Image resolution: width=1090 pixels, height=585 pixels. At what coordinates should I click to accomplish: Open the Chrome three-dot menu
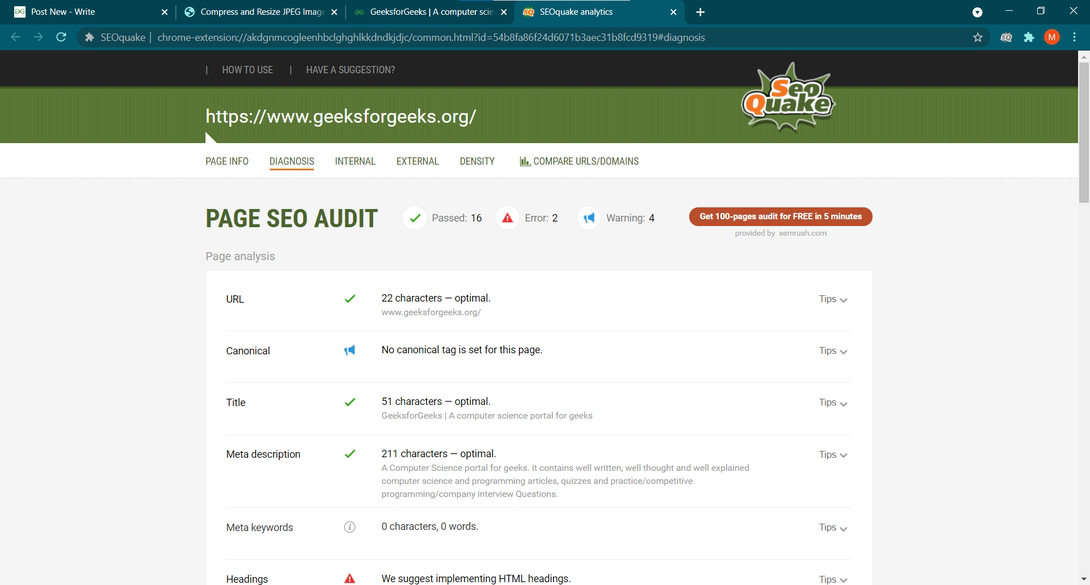(1074, 38)
